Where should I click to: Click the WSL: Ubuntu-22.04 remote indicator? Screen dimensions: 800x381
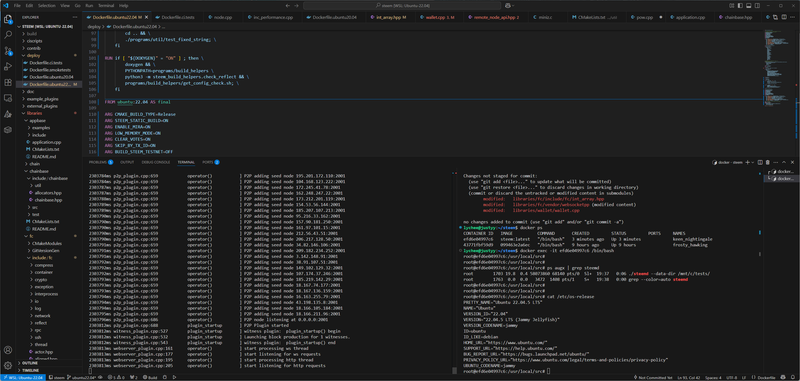click(x=24, y=377)
